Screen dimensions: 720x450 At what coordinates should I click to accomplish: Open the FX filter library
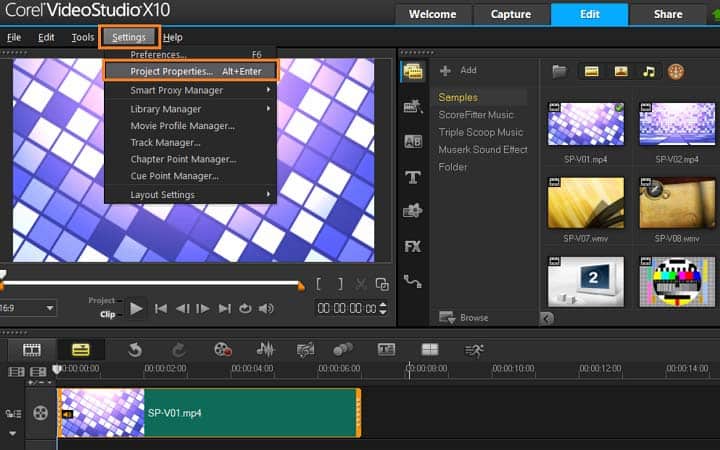[x=412, y=247]
